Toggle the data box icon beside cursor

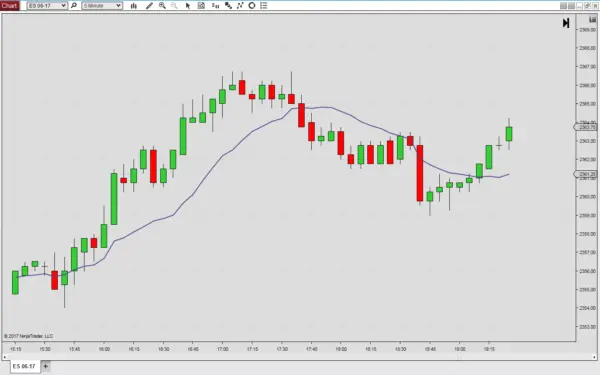pyautogui.click(x=201, y=5)
